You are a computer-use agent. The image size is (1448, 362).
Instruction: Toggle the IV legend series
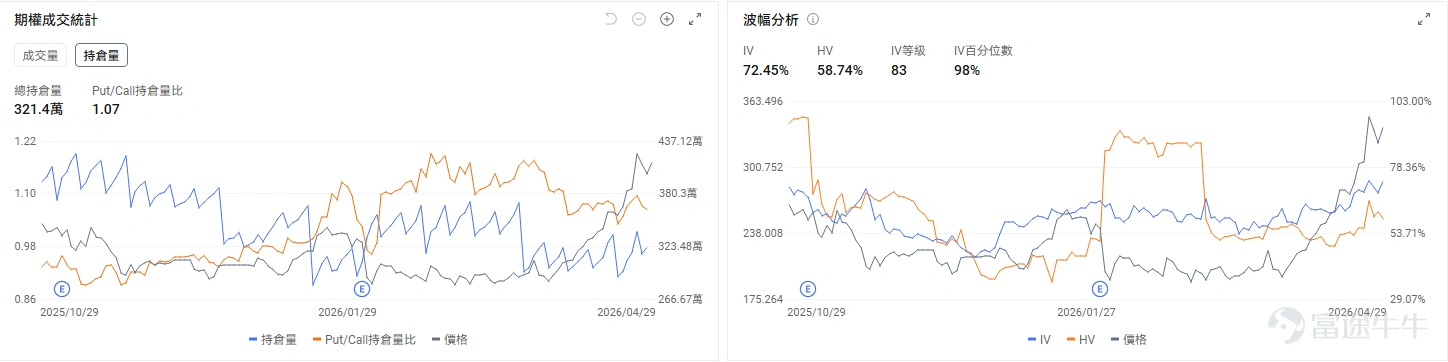(1039, 340)
